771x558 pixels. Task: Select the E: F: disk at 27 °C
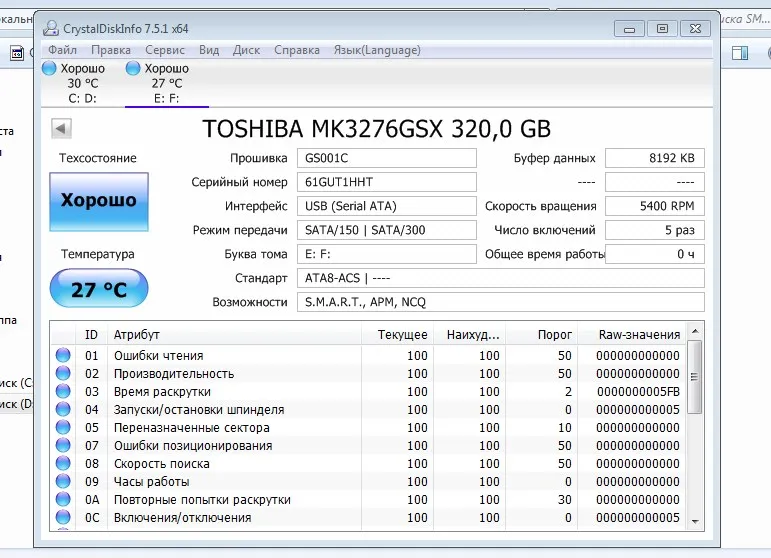click(167, 83)
